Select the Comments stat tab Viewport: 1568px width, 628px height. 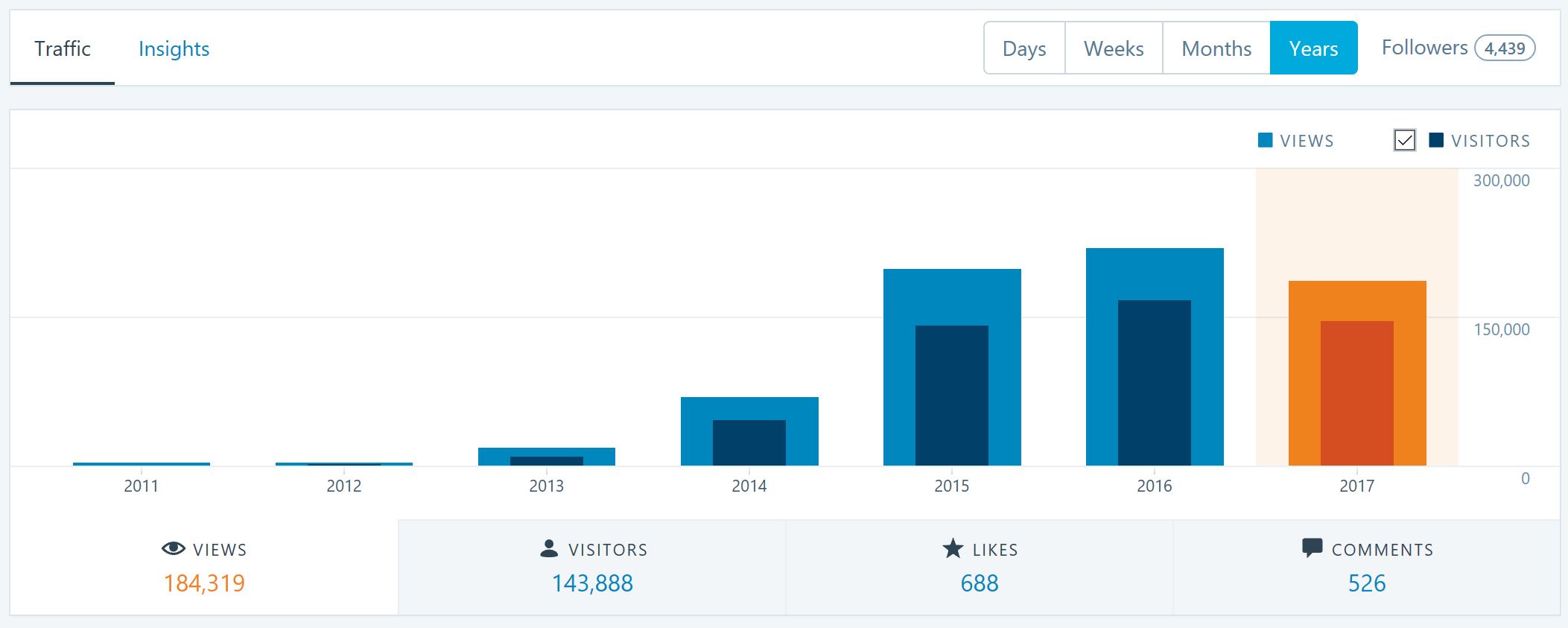tap(1367, 567)
